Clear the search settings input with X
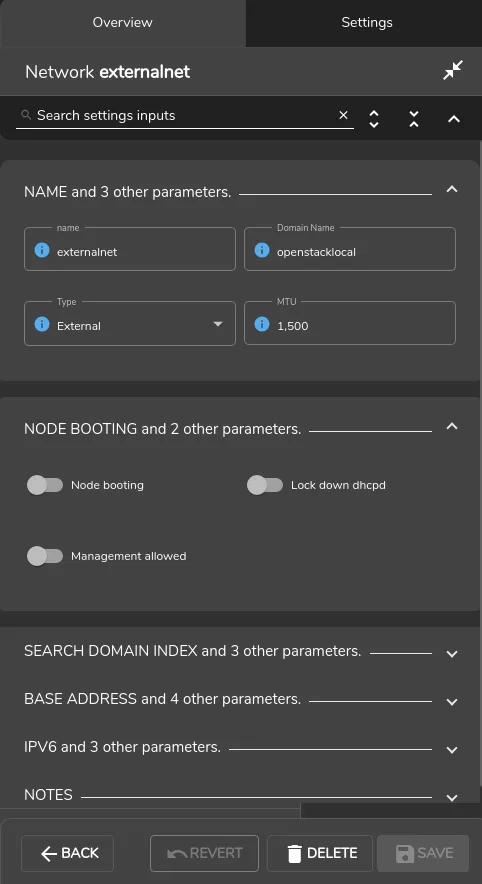Viewport: 482px width, 884px height. (343, 115)
